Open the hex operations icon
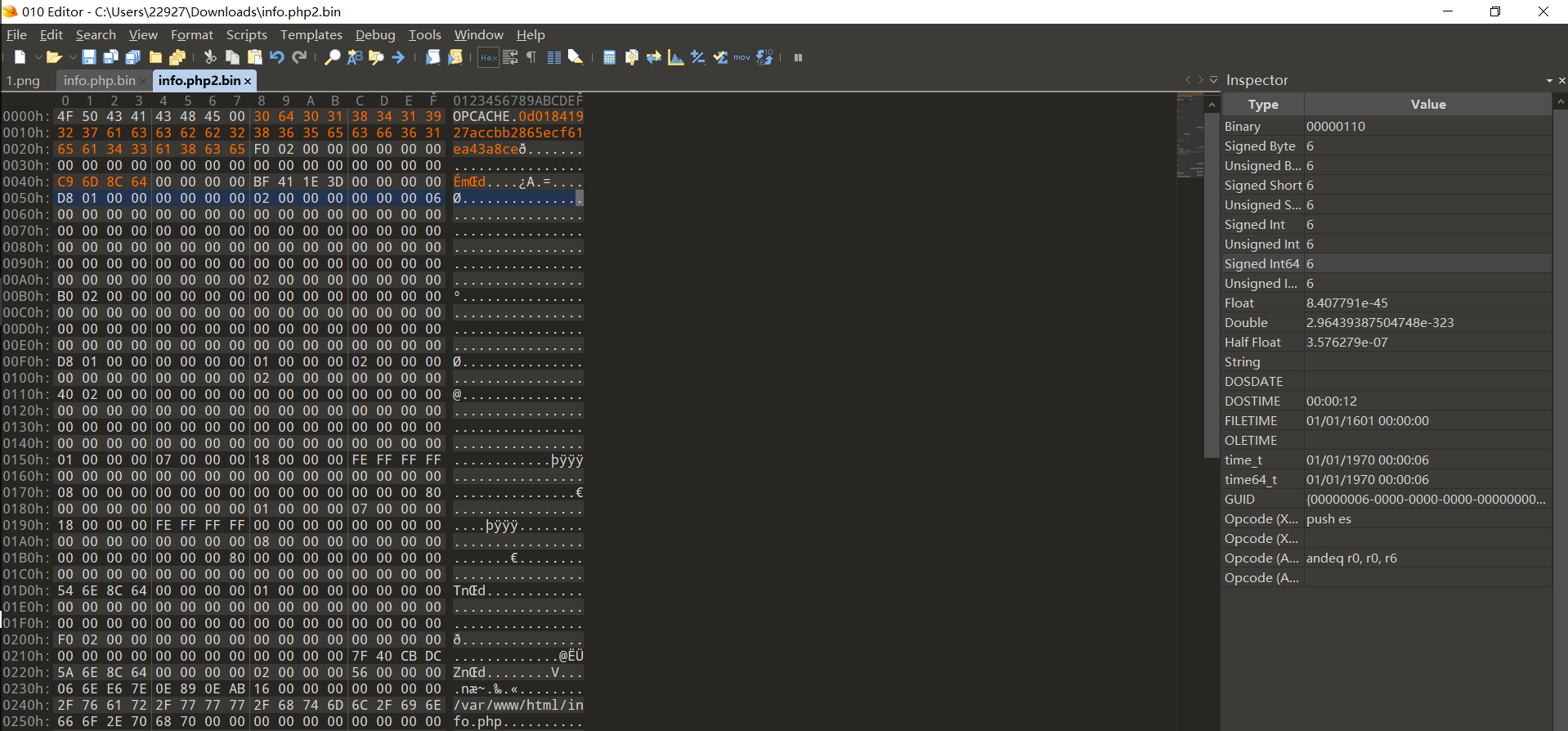The height and width of the screenshot is (731, 1568). pyautogui.click(x=697, y=57)
